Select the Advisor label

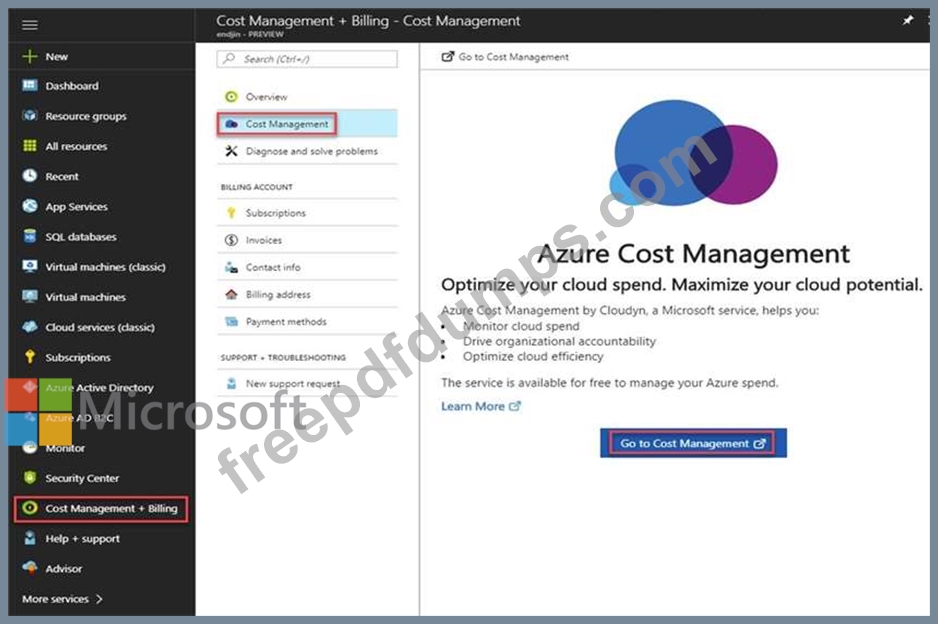click(x=63, y=568)
